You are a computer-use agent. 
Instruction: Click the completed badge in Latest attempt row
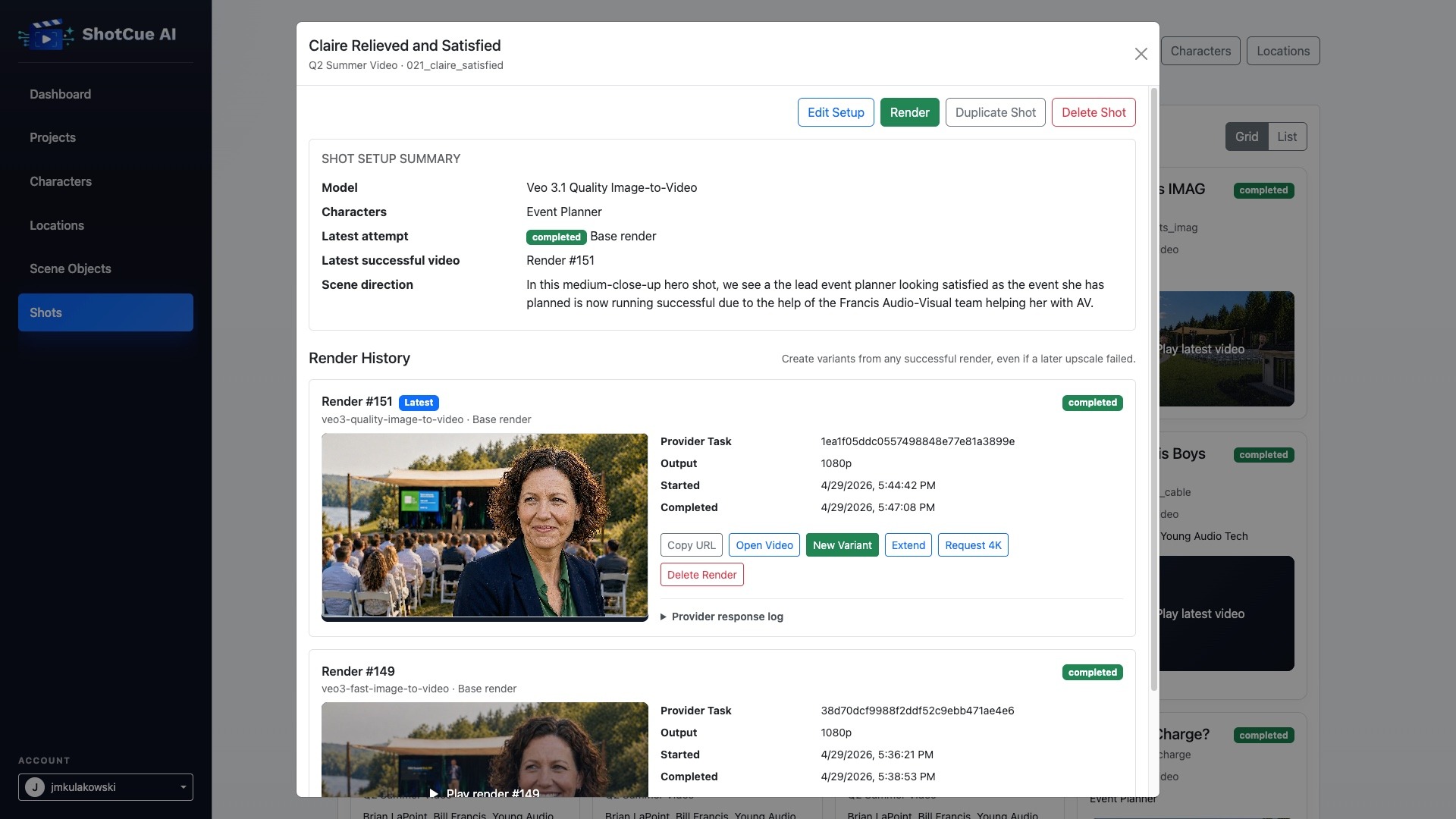[556, 237]
